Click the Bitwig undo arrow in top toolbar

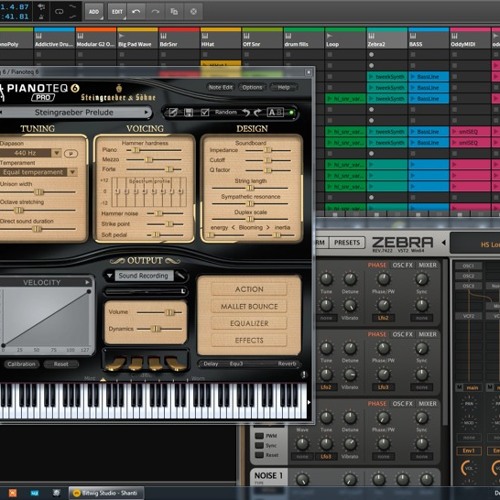coord(136,12)
